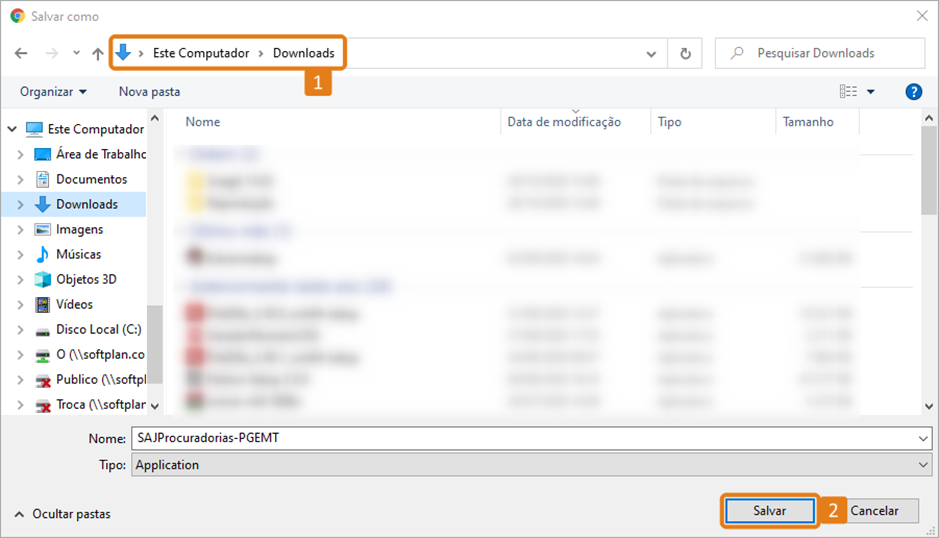Open the Vídeos folder in sidebar
The image size is (939, 538).
click(74, 304)
